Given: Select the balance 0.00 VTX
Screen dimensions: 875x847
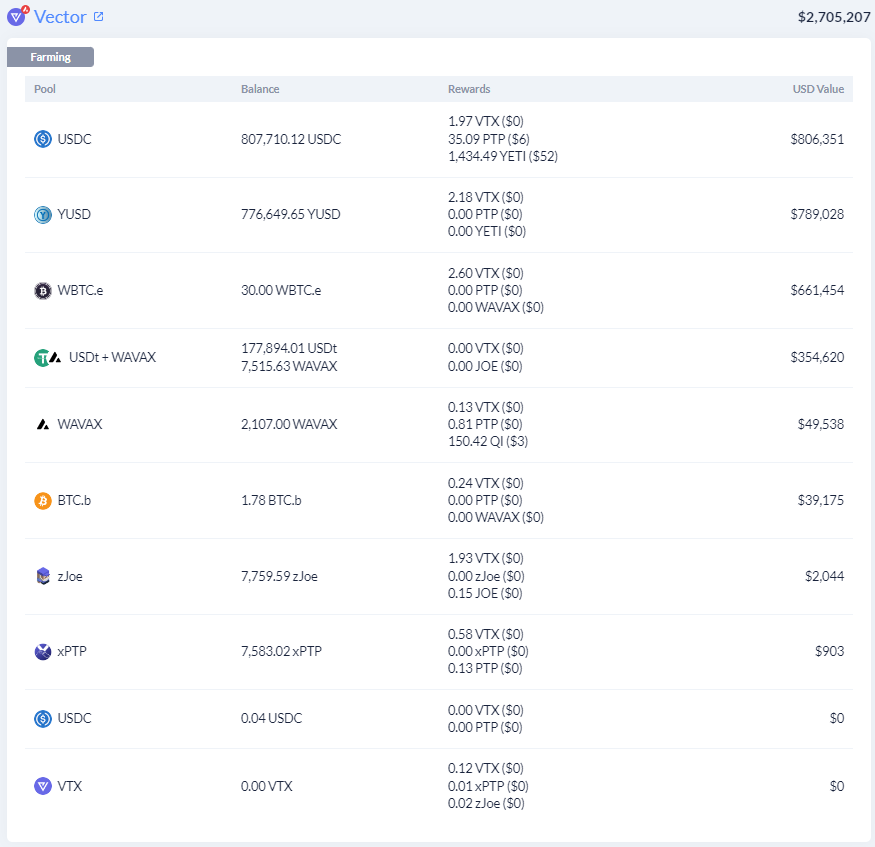Looking at the screenshot, I should pyautogui.click(x=266, y=786).
